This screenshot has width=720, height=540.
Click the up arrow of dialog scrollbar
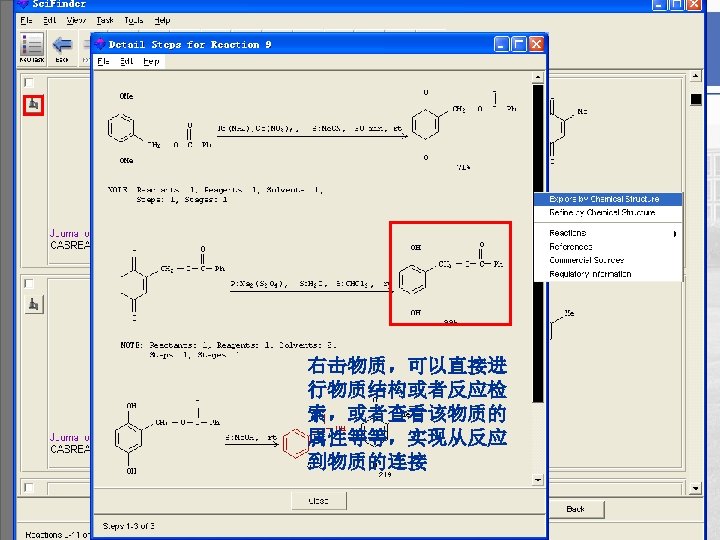click(x=538, y=77)
